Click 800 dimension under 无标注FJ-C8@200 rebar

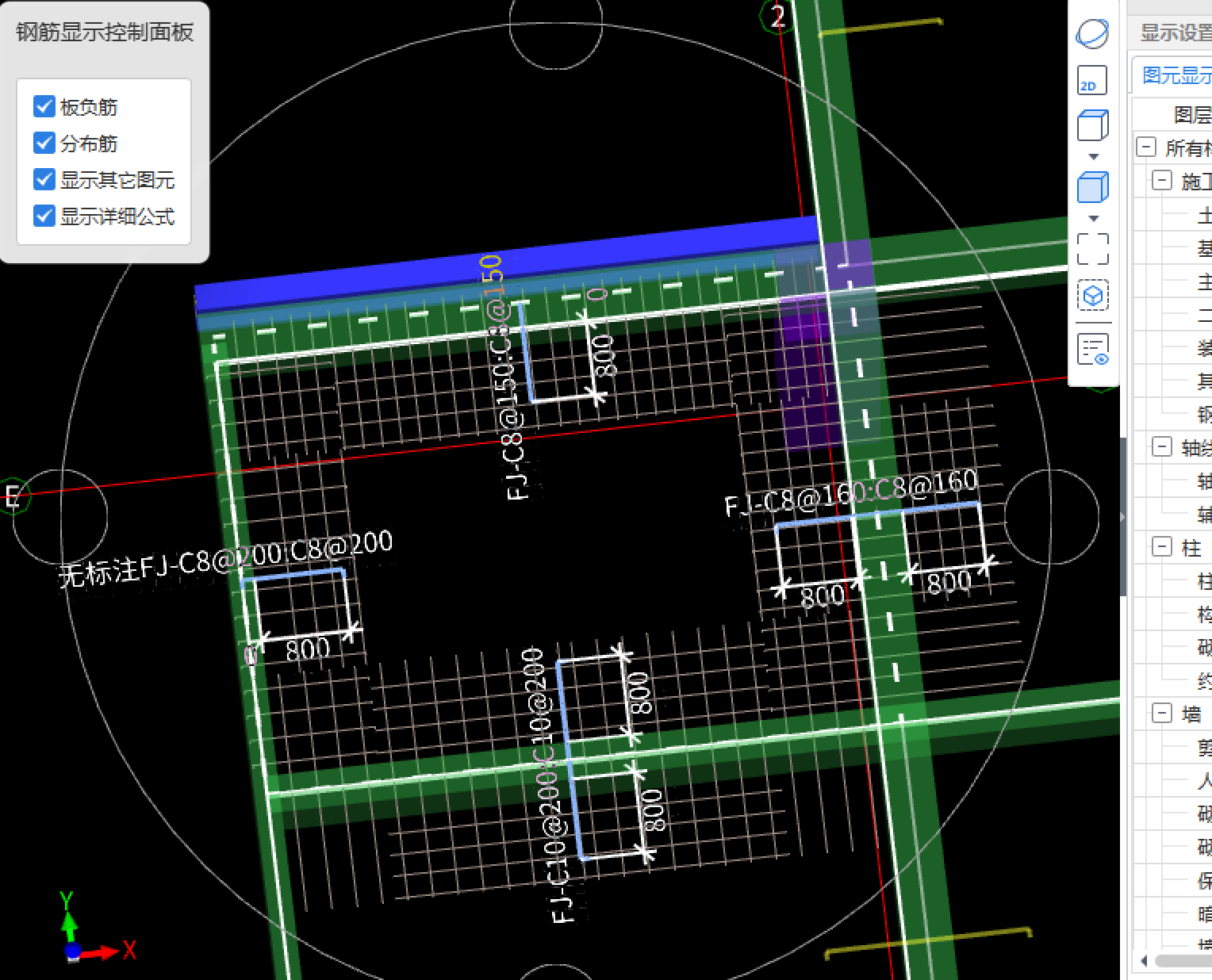[308, 650]
